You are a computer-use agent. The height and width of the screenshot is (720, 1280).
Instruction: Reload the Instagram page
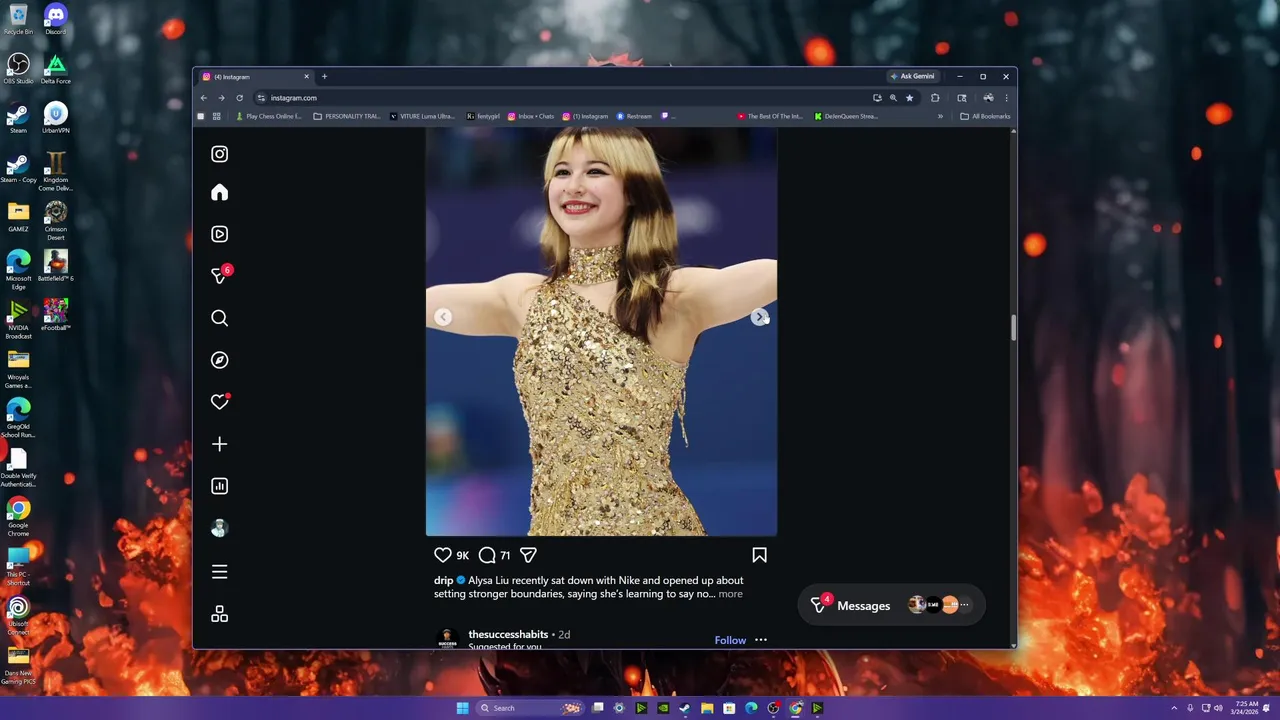tap(239, 98)
